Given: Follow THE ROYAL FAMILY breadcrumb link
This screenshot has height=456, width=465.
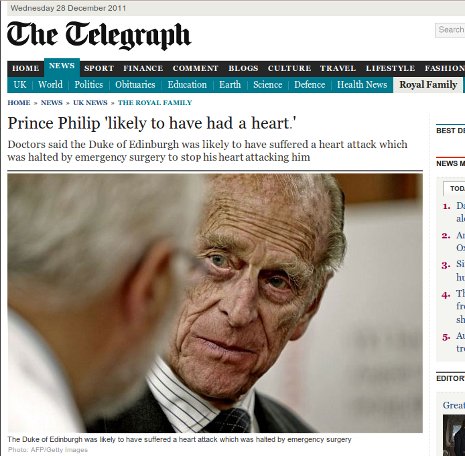Looking at the screenshot, I should (155, 103).
